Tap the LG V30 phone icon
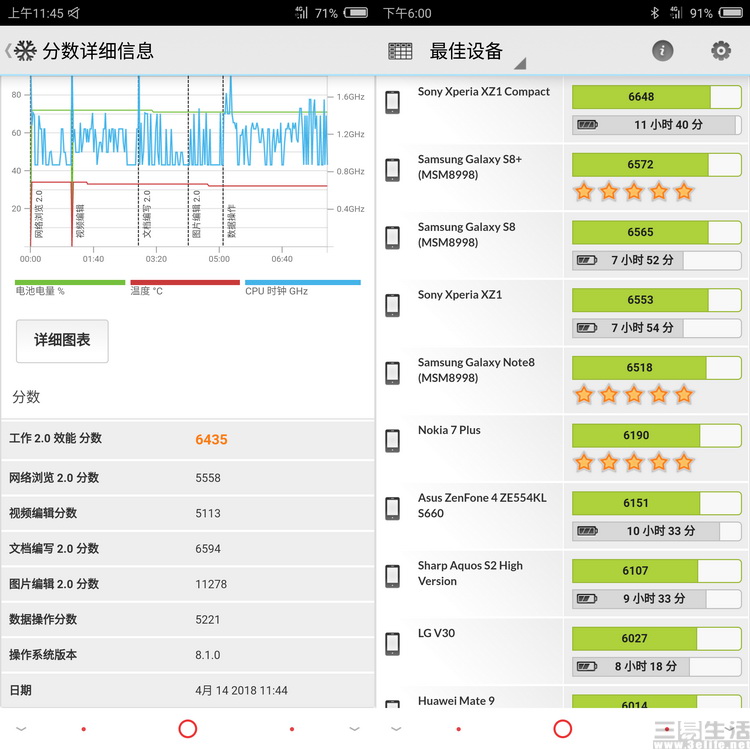Viewport: 750px width, 750px height. click(x=393, y=644)
